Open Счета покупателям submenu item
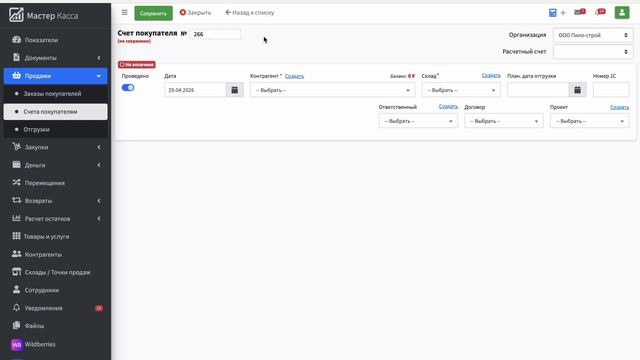The width and height of the screenshot is (640, 360). coord(56,111)
